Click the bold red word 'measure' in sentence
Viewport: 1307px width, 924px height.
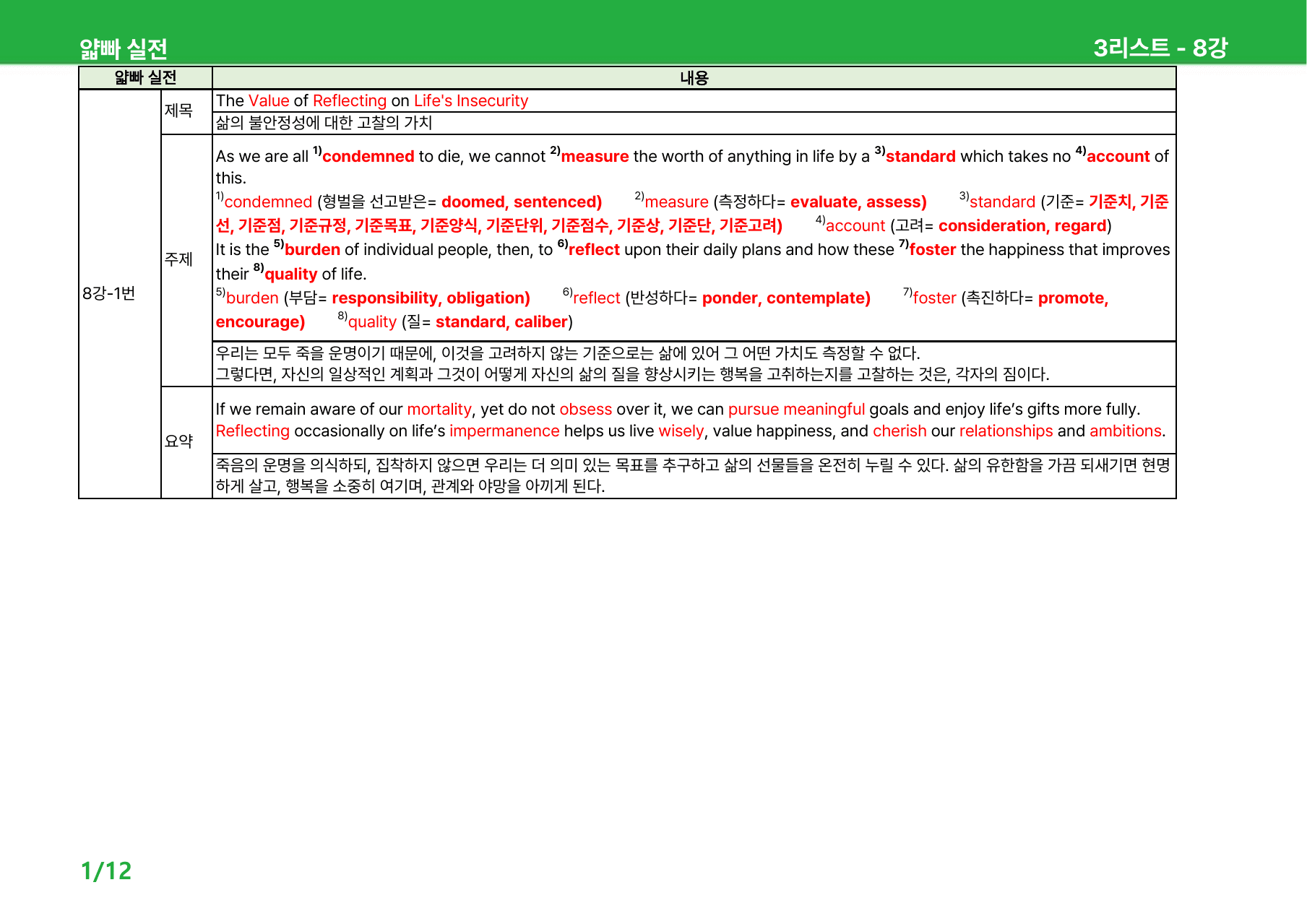pyautogui.click(x=595, y=156)
